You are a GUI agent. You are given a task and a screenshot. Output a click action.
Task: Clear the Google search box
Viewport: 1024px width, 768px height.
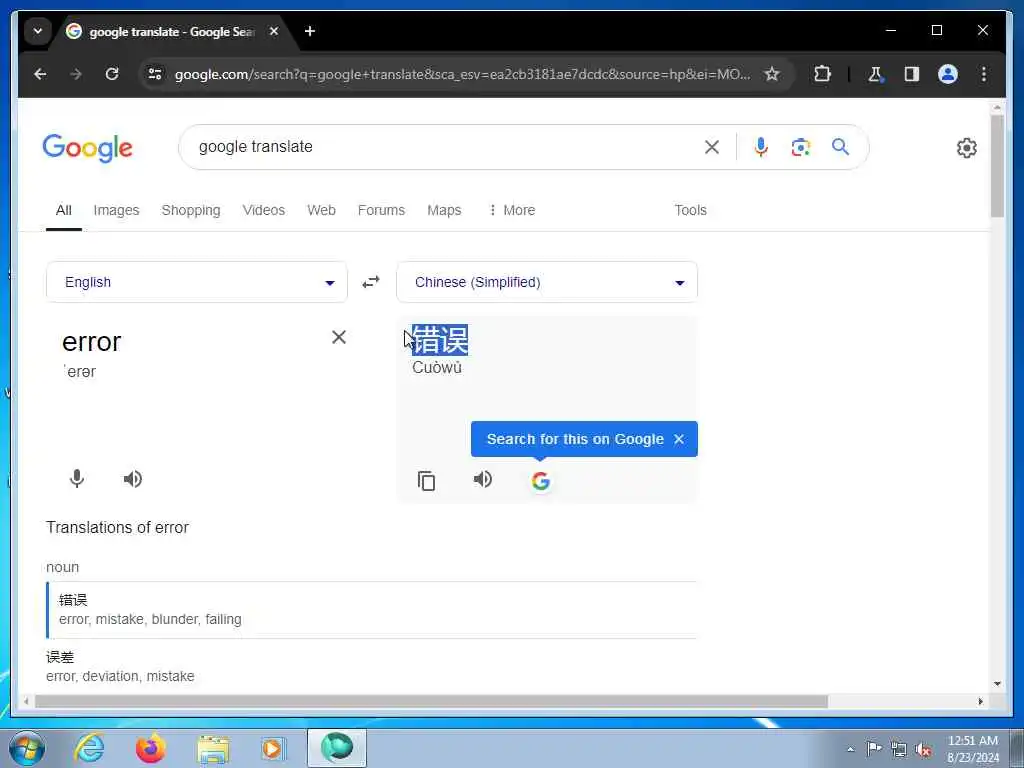(x=712, y=147)
